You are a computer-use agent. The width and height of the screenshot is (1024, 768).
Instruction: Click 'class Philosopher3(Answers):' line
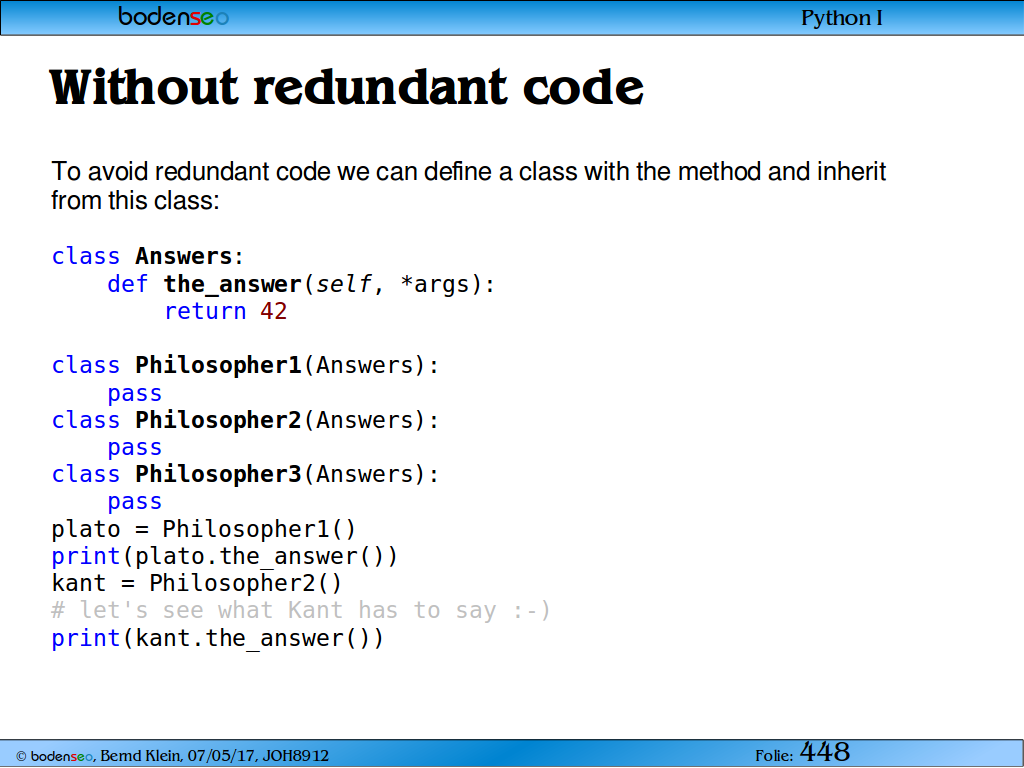click(245, 474)
